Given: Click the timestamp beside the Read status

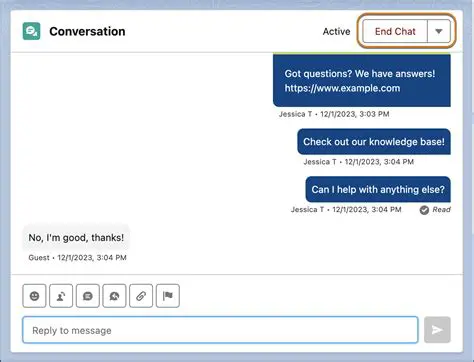Looking at the screenshot, I should (x=346, y=210).
